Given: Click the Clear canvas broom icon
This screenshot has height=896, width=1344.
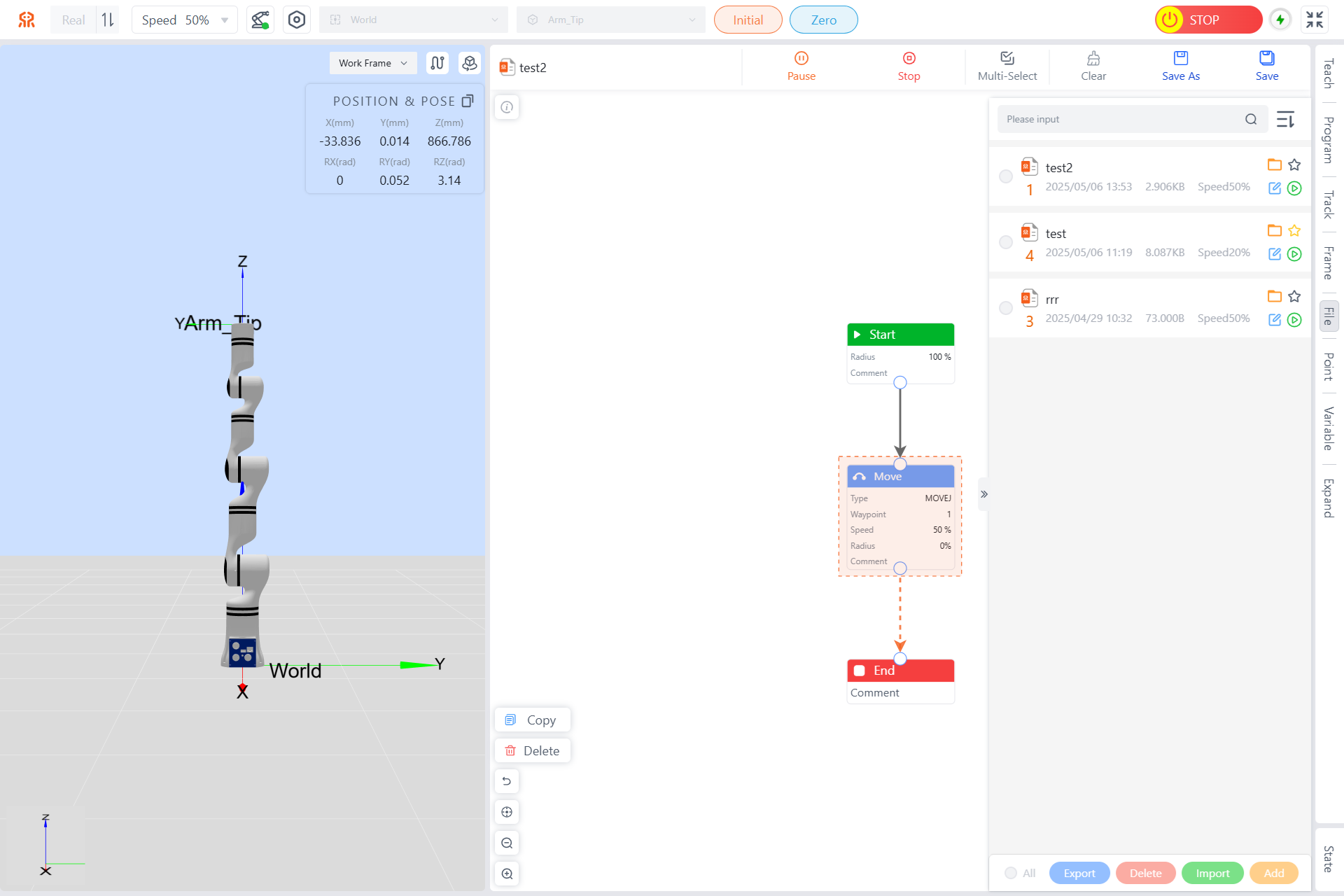Looking at the screenshot, I should (x=1093, y=58).
